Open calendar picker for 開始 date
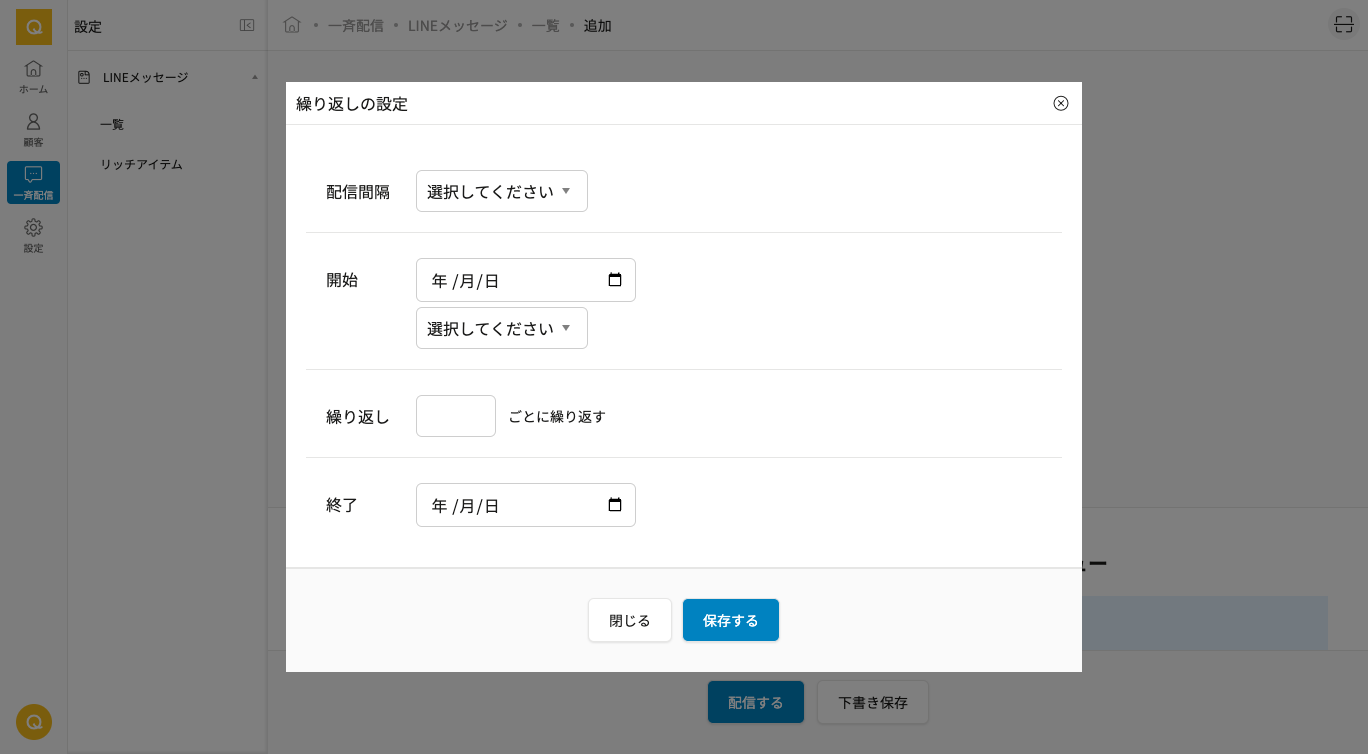The height and width of the screenshot is (754, 1368). pyautogui.click(x=615, y=280)
